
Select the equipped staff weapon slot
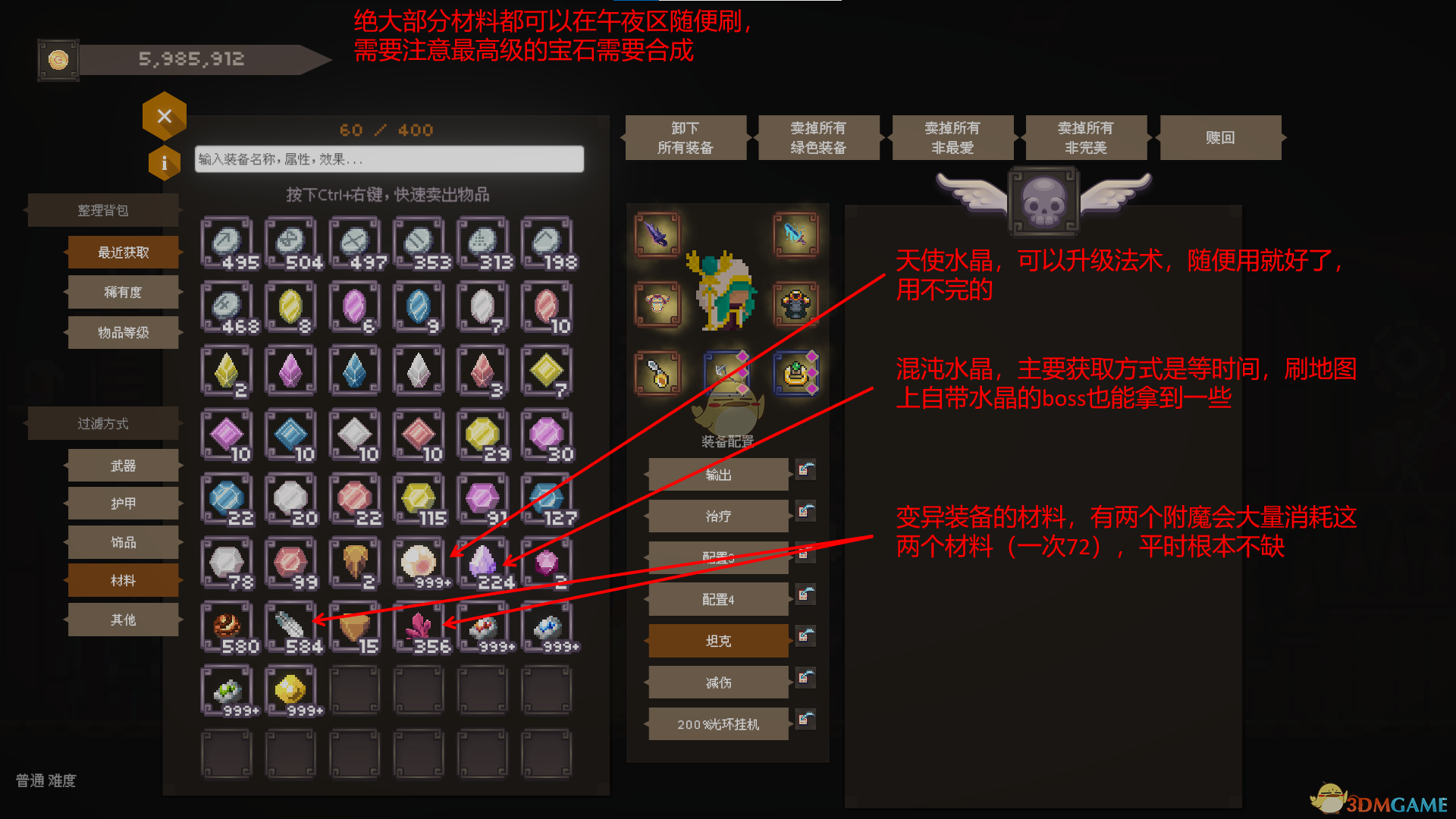coord(657,234)
